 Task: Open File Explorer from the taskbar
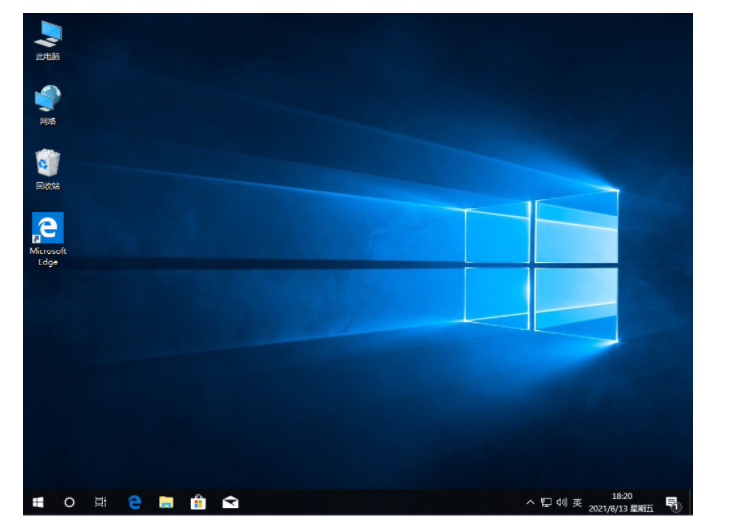tap(166, 502)
